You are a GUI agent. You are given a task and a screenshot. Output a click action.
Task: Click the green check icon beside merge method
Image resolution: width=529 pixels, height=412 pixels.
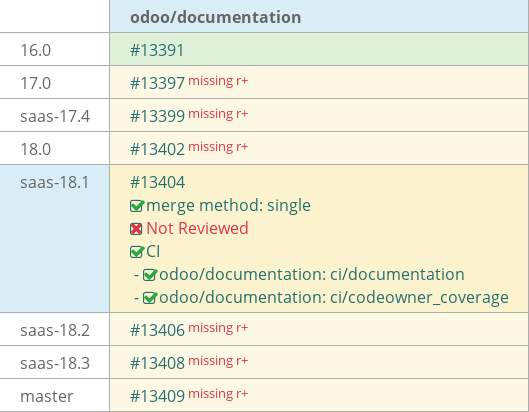pos(137,206)
